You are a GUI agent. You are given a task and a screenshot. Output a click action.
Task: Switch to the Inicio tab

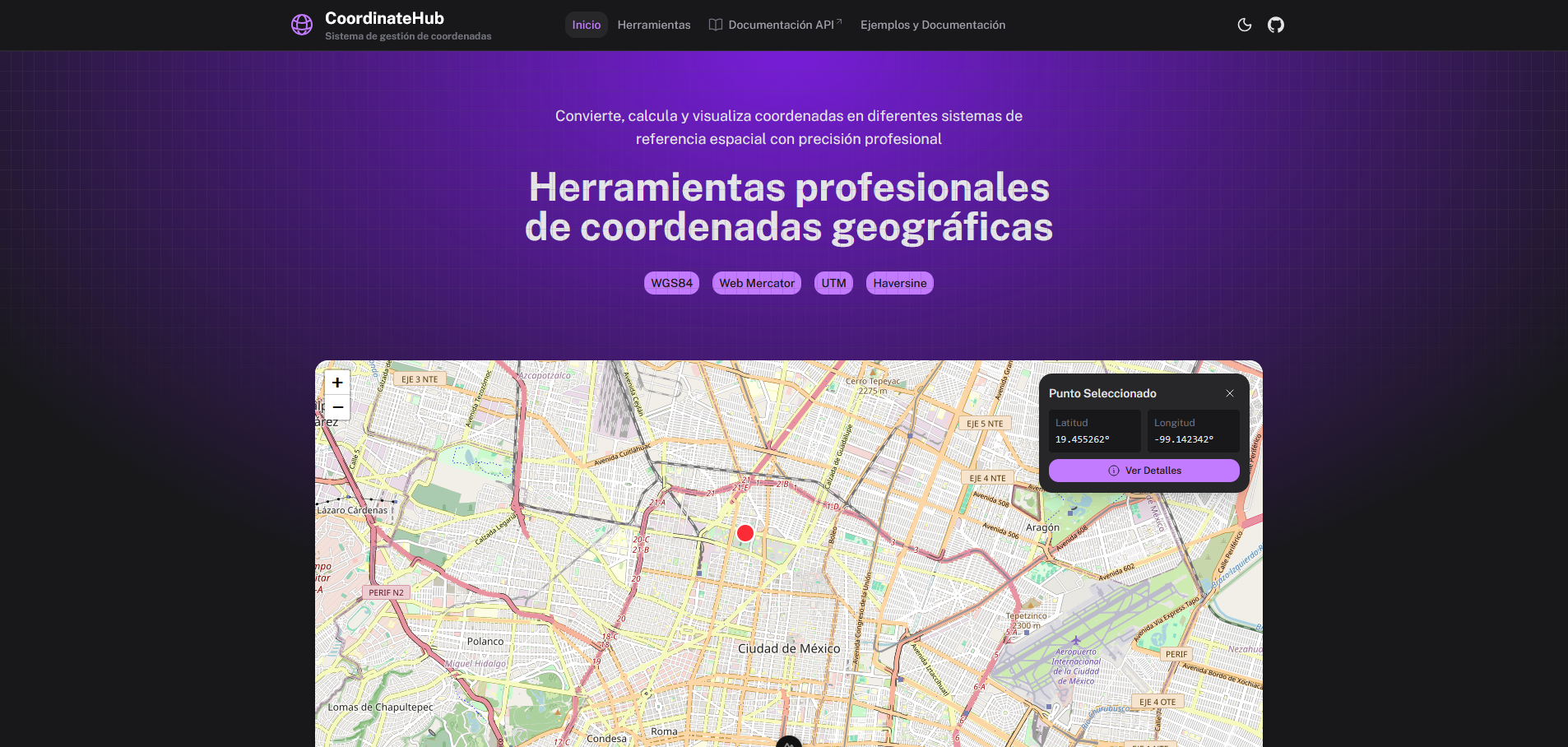[586, 25]
